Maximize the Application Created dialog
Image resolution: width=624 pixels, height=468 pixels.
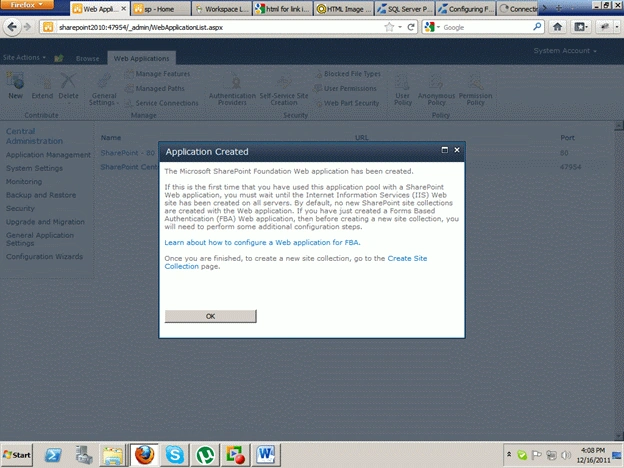click(445, 150)
